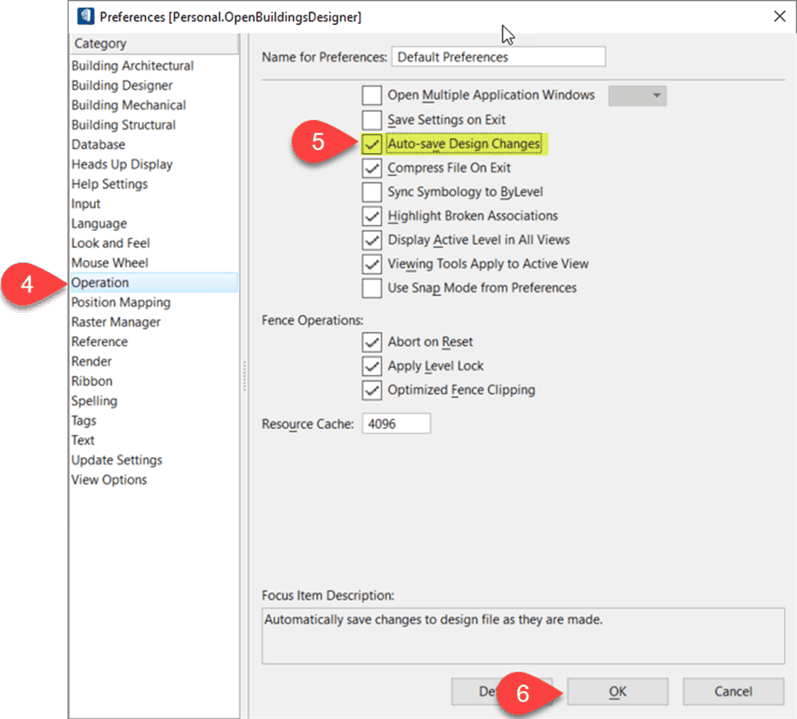Select the Operation category
Image resolution: width=797 pixels, height=719 pixels.
[x=154, y=283]
